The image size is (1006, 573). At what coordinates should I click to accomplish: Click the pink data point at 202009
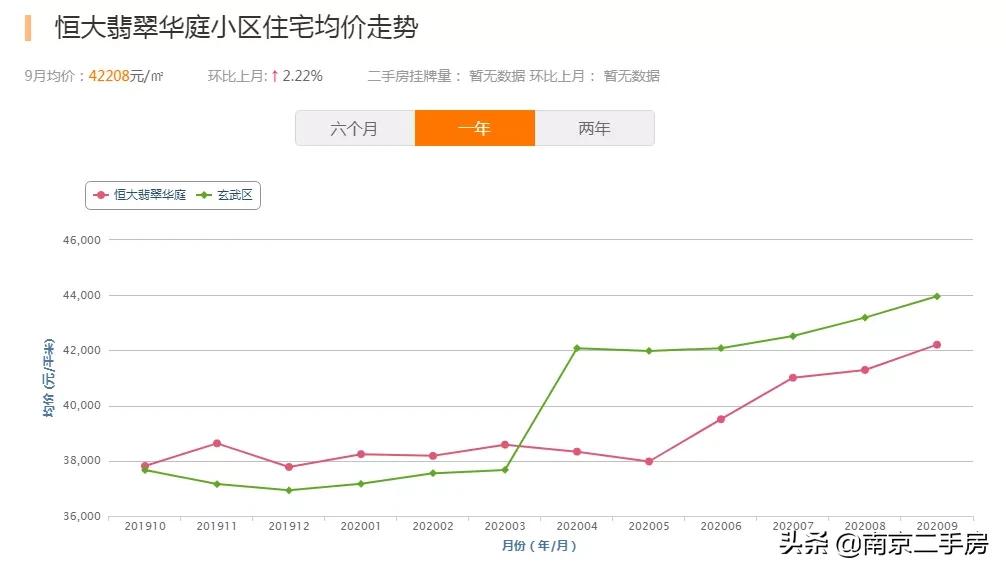pyautogui.click(x=937, y=345)
